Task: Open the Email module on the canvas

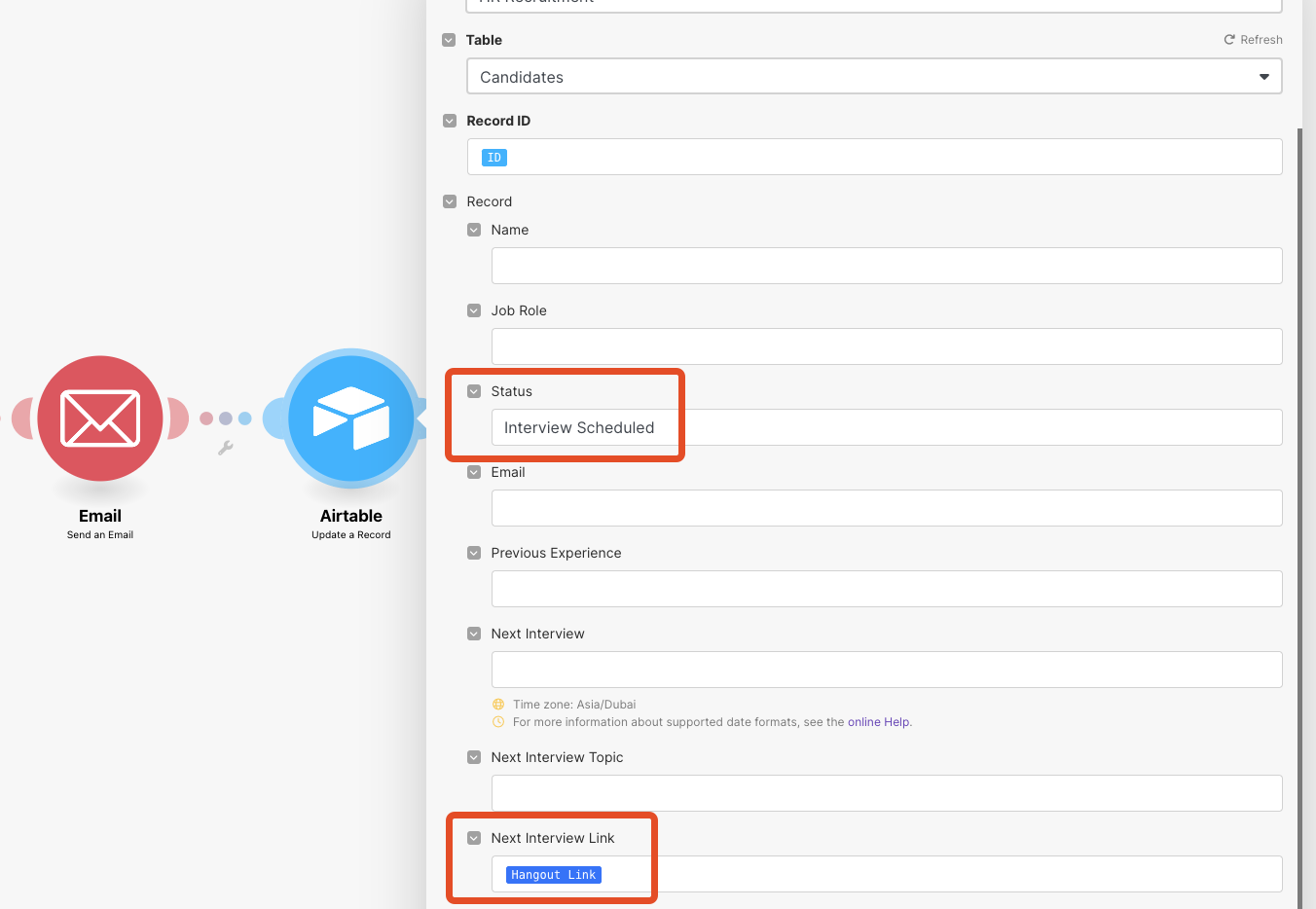Action: click(x=100, y=418)
